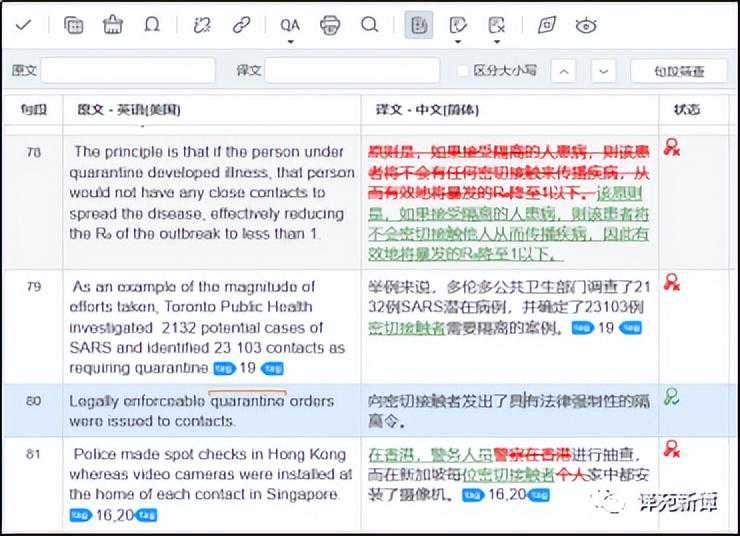The width and height of the screenshot is (740, 536).
Task: Click the chain link icon in toolbar
Action: click(241, 25)
